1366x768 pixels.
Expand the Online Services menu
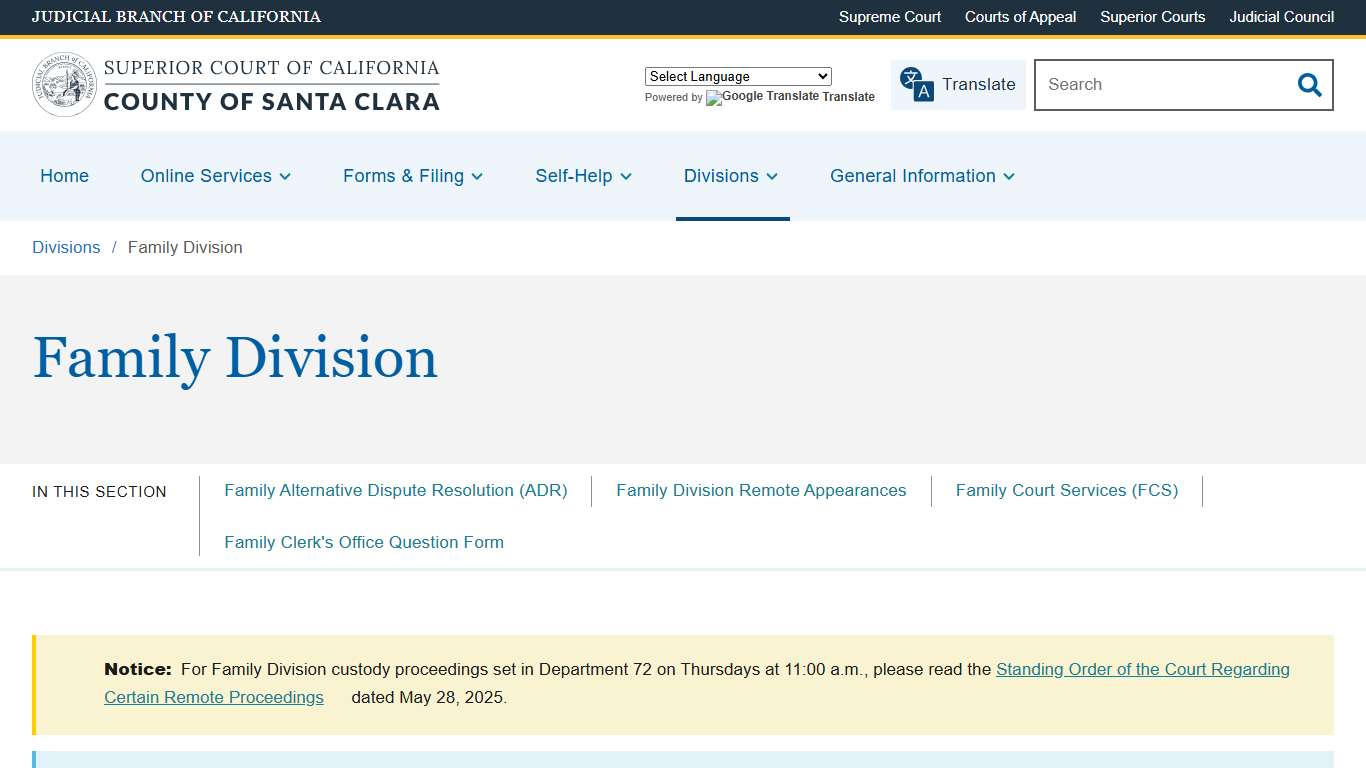215,176
